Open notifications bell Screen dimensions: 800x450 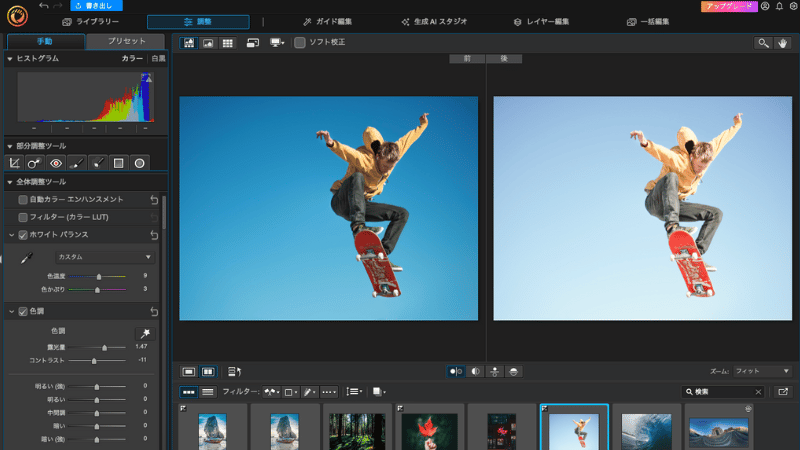pyautogui.click(x=779, y=6)
